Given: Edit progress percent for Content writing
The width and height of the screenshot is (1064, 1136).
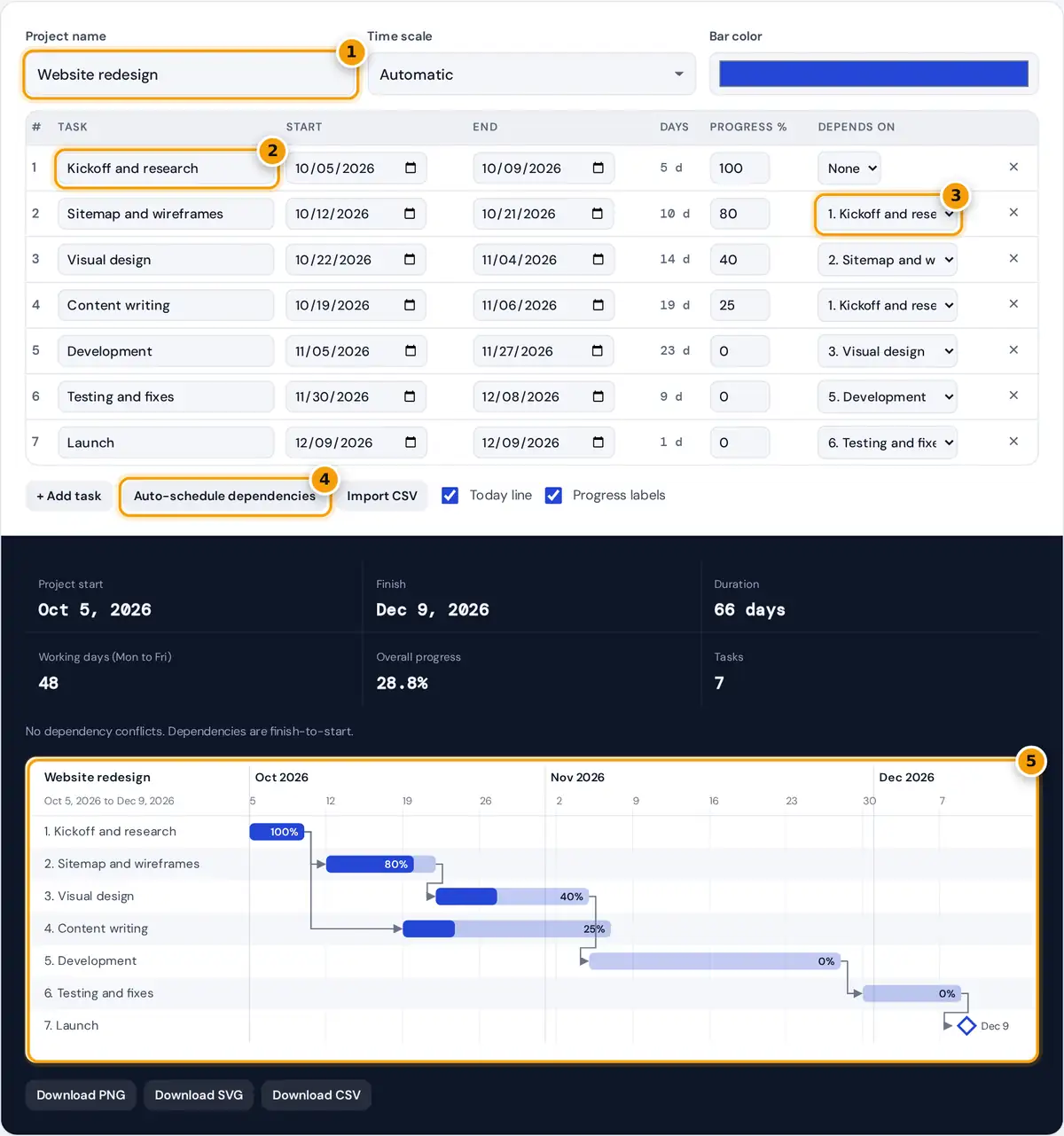Looking at the screenshot, I should (x=739, y=305).
